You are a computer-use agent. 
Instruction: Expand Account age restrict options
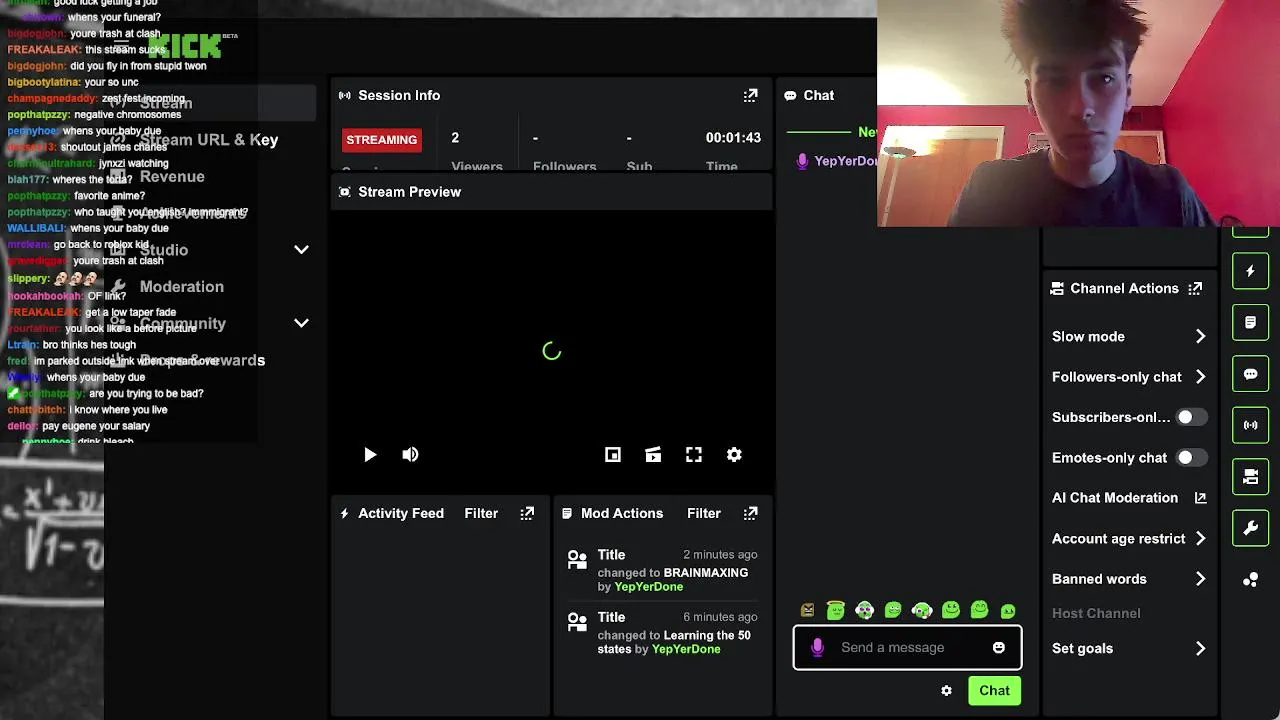(1200, 538)
